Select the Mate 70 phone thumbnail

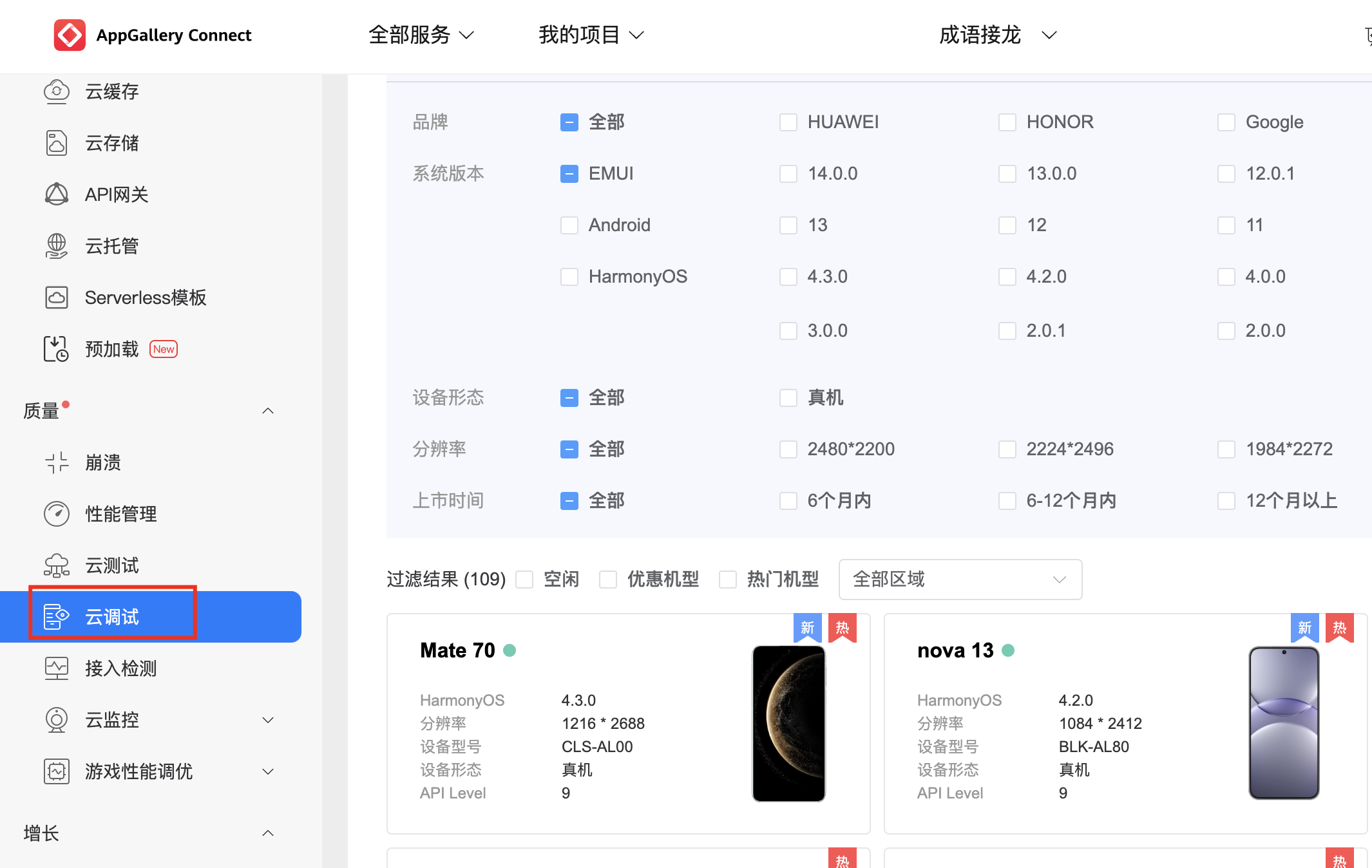pyautogui.click(x=789, y=723)
